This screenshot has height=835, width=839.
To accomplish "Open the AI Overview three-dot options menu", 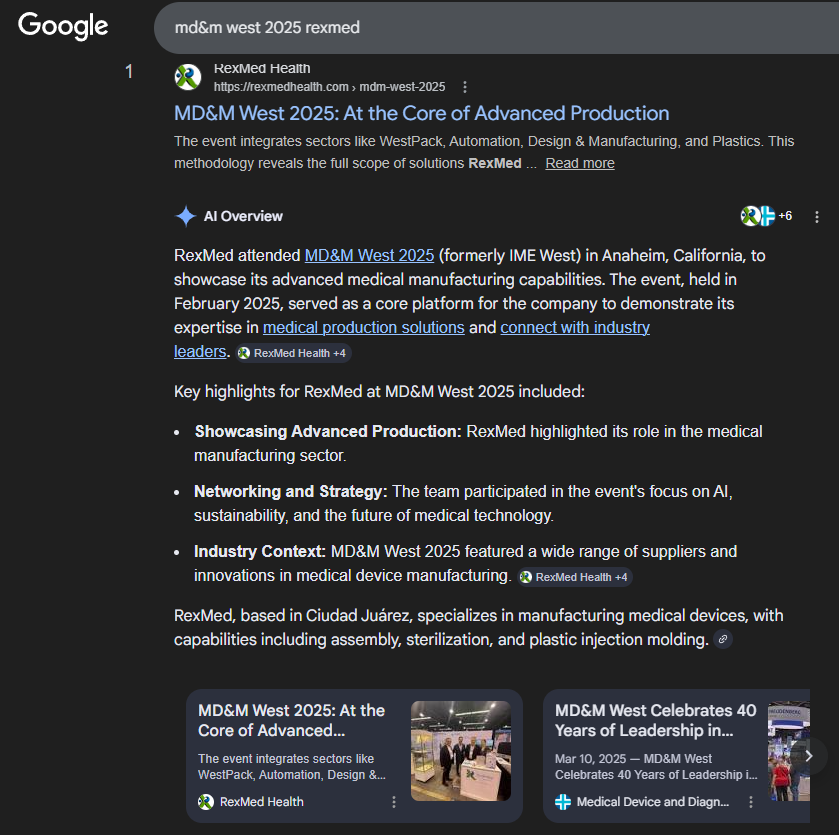I will click(817, 217).
